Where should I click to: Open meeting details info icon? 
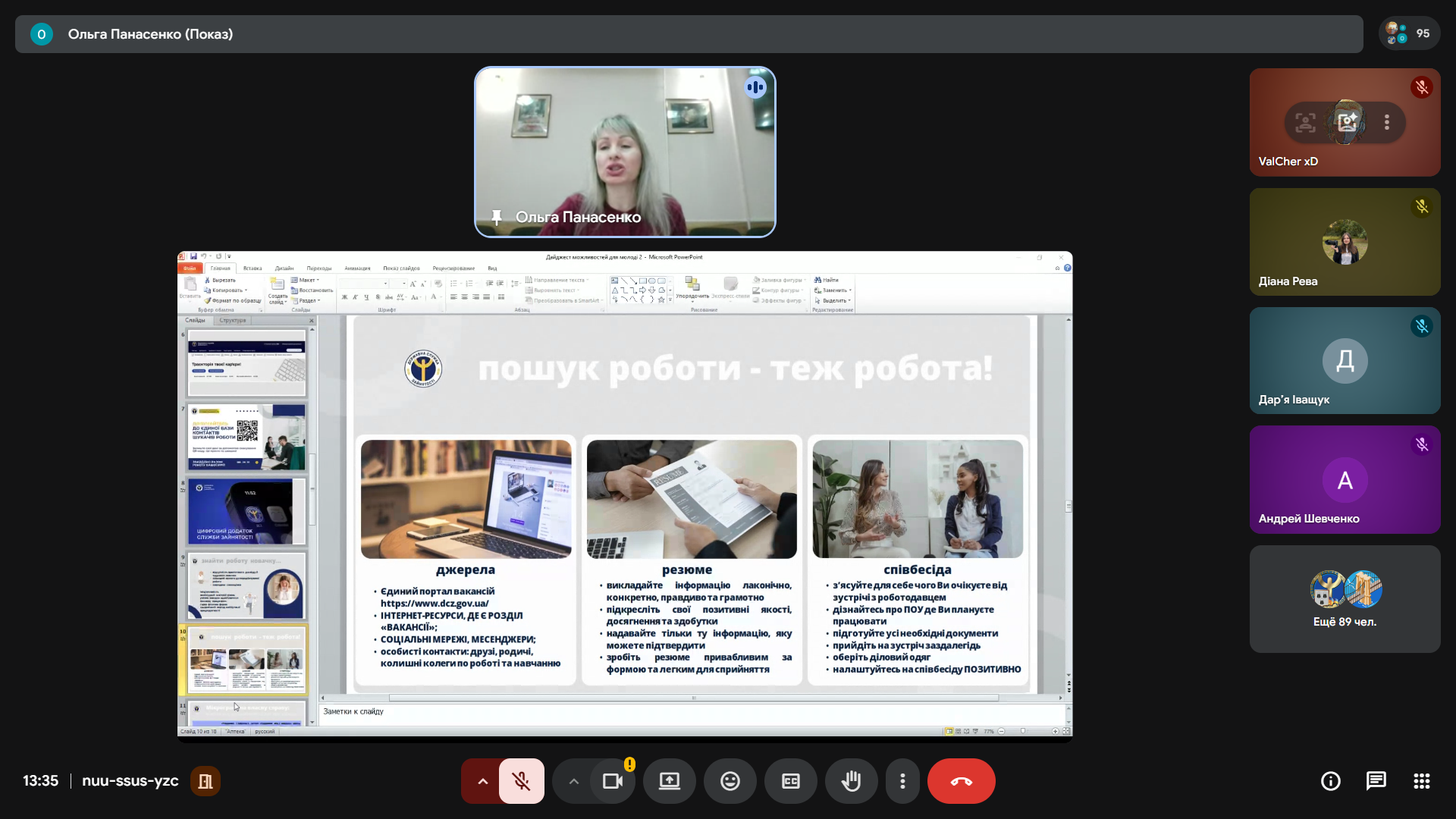coord(1330,781)
